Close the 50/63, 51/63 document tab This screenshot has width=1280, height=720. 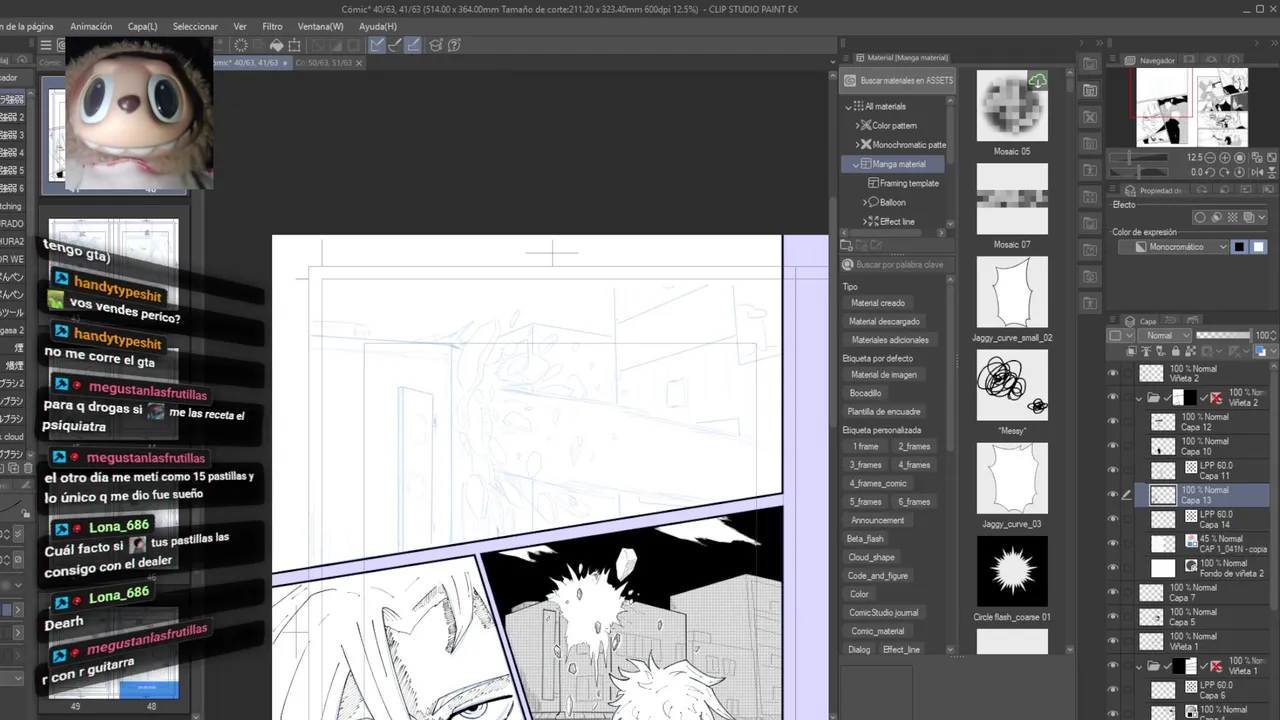click(359, 63)
